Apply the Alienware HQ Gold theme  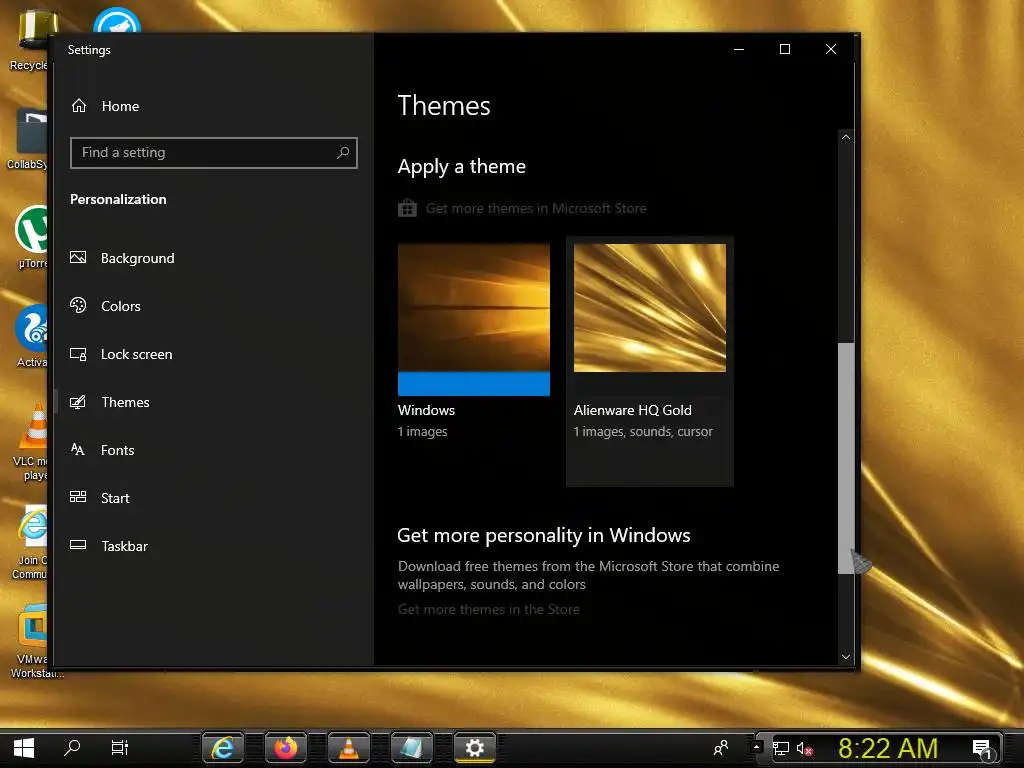650,361
